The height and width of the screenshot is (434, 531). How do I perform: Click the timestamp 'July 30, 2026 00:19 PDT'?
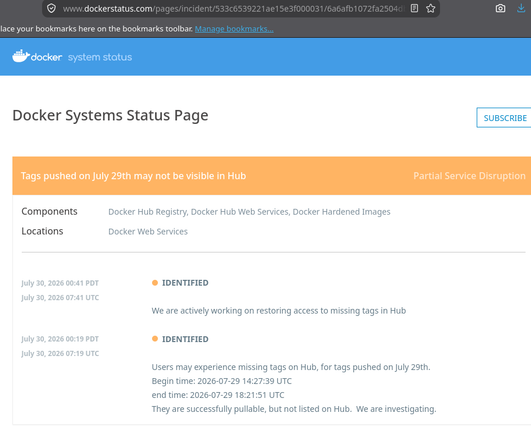point(60,339)
